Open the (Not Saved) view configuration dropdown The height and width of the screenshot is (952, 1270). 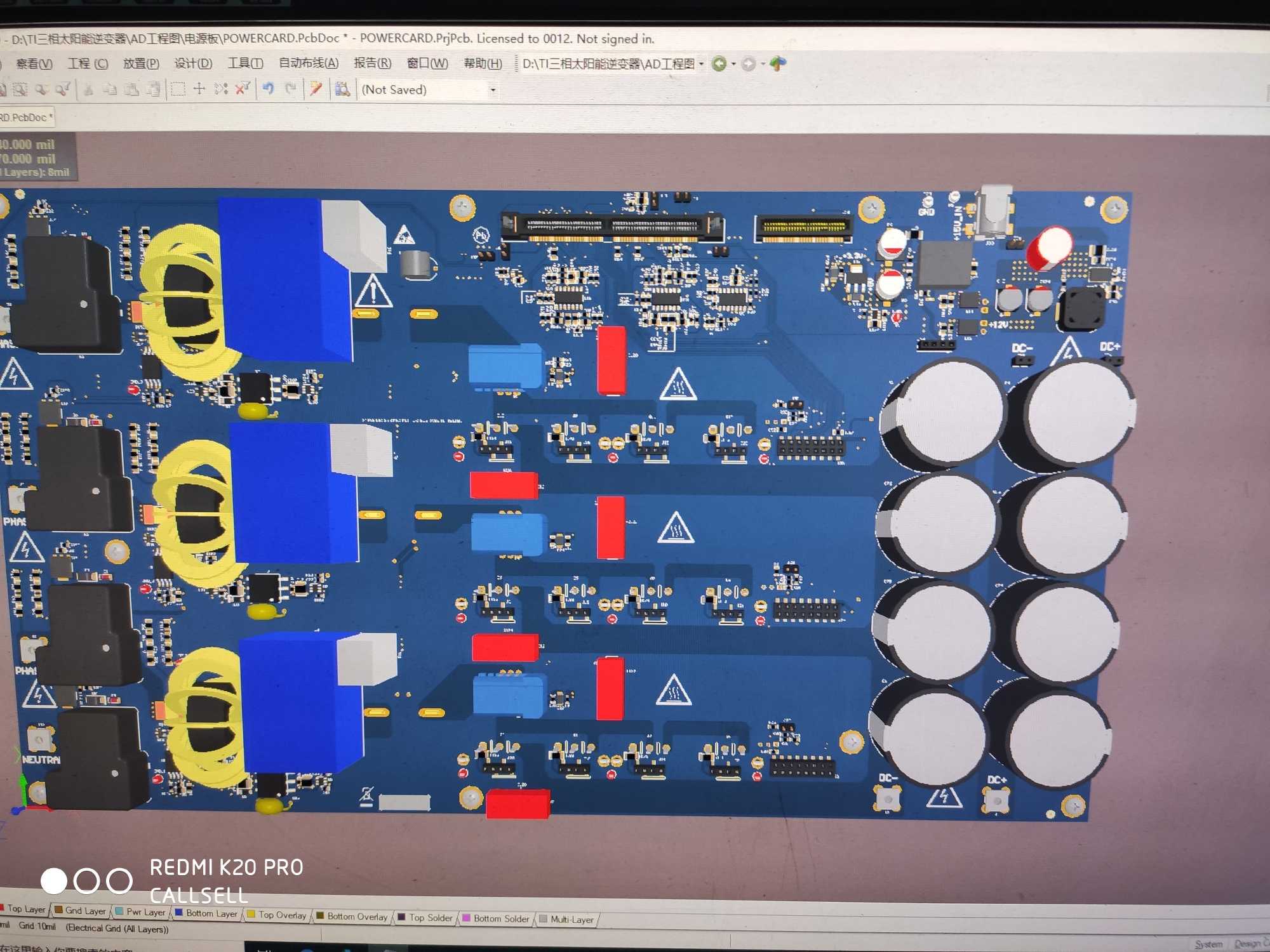(492, 90)
